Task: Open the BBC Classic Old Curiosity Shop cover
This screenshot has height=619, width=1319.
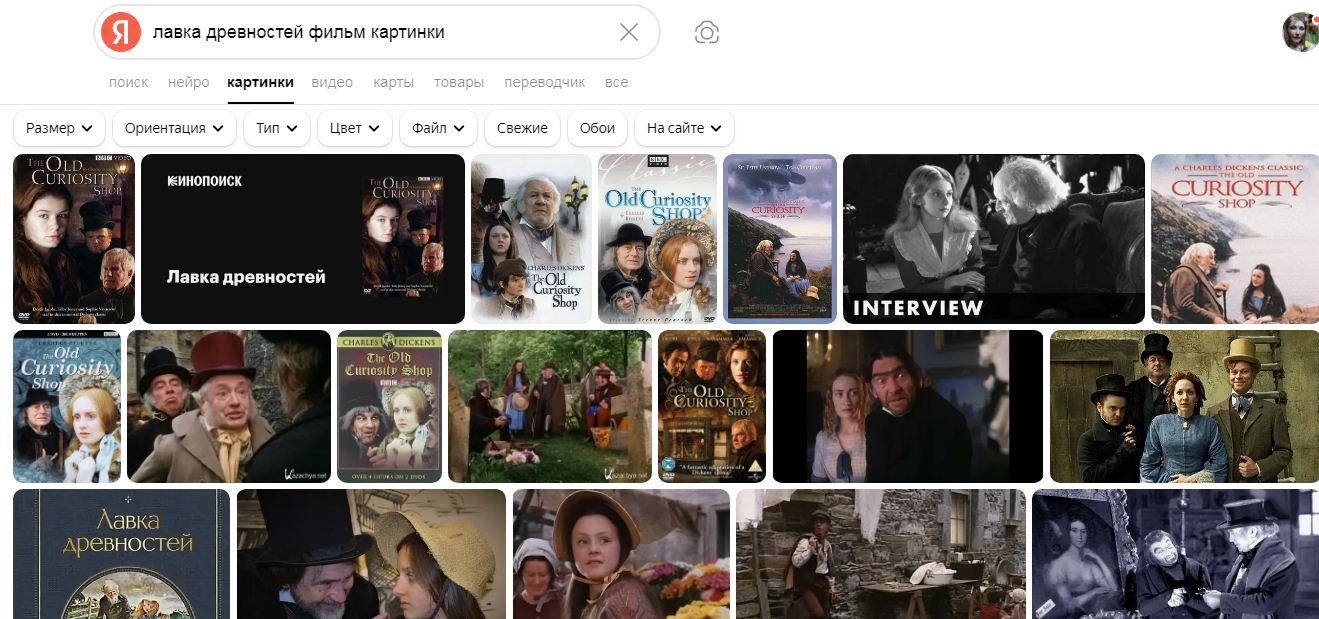Action: coord(657,238)
